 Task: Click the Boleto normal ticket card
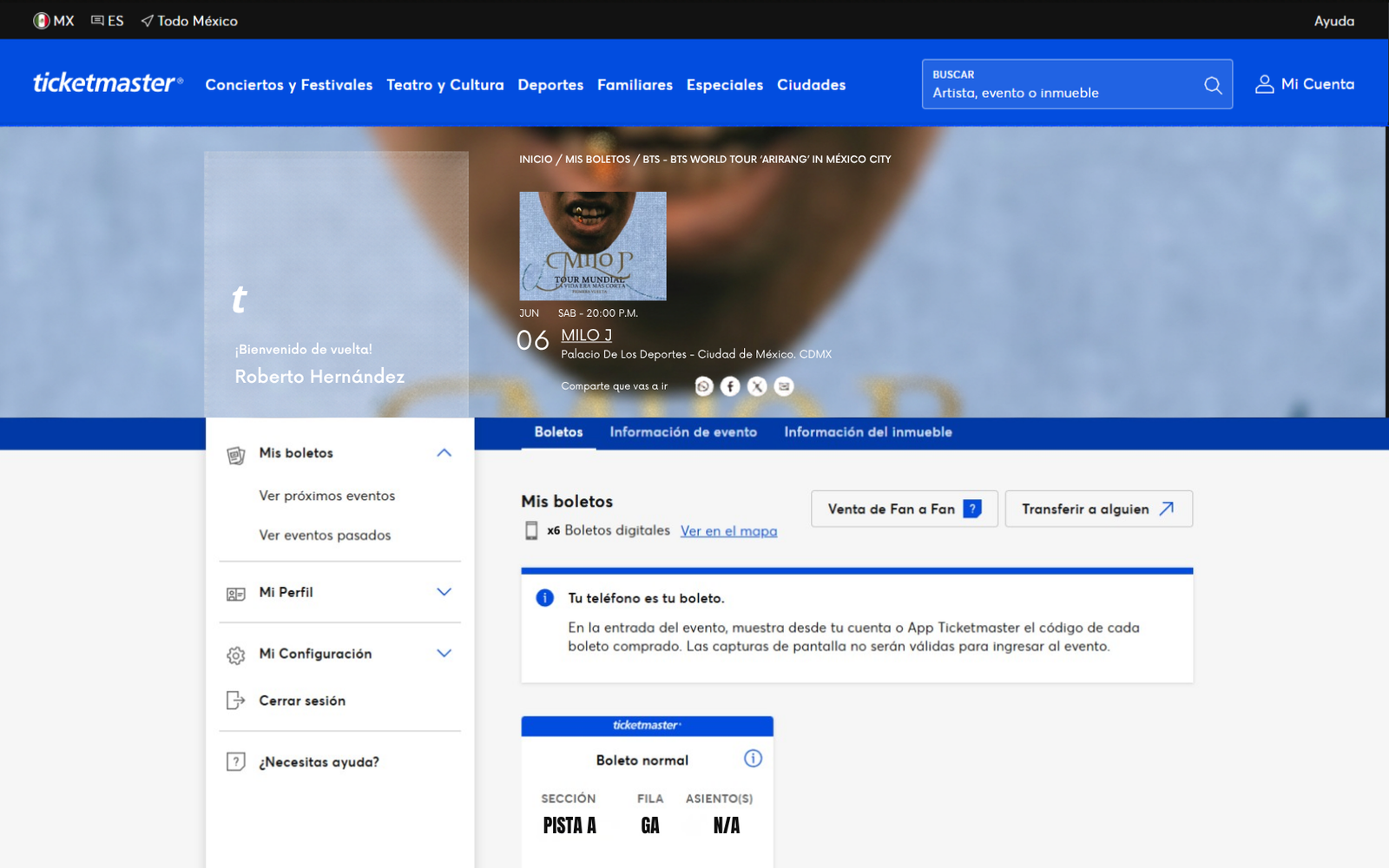click(x=648, y=792)
